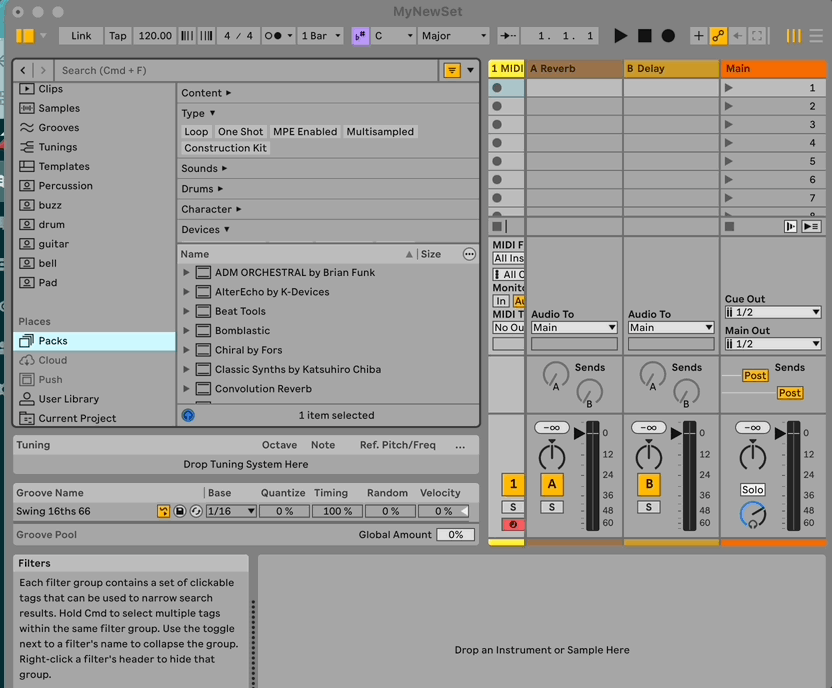Toggle first Post send button on Main
Screen dimensions: 832x688
pos(755,376)
